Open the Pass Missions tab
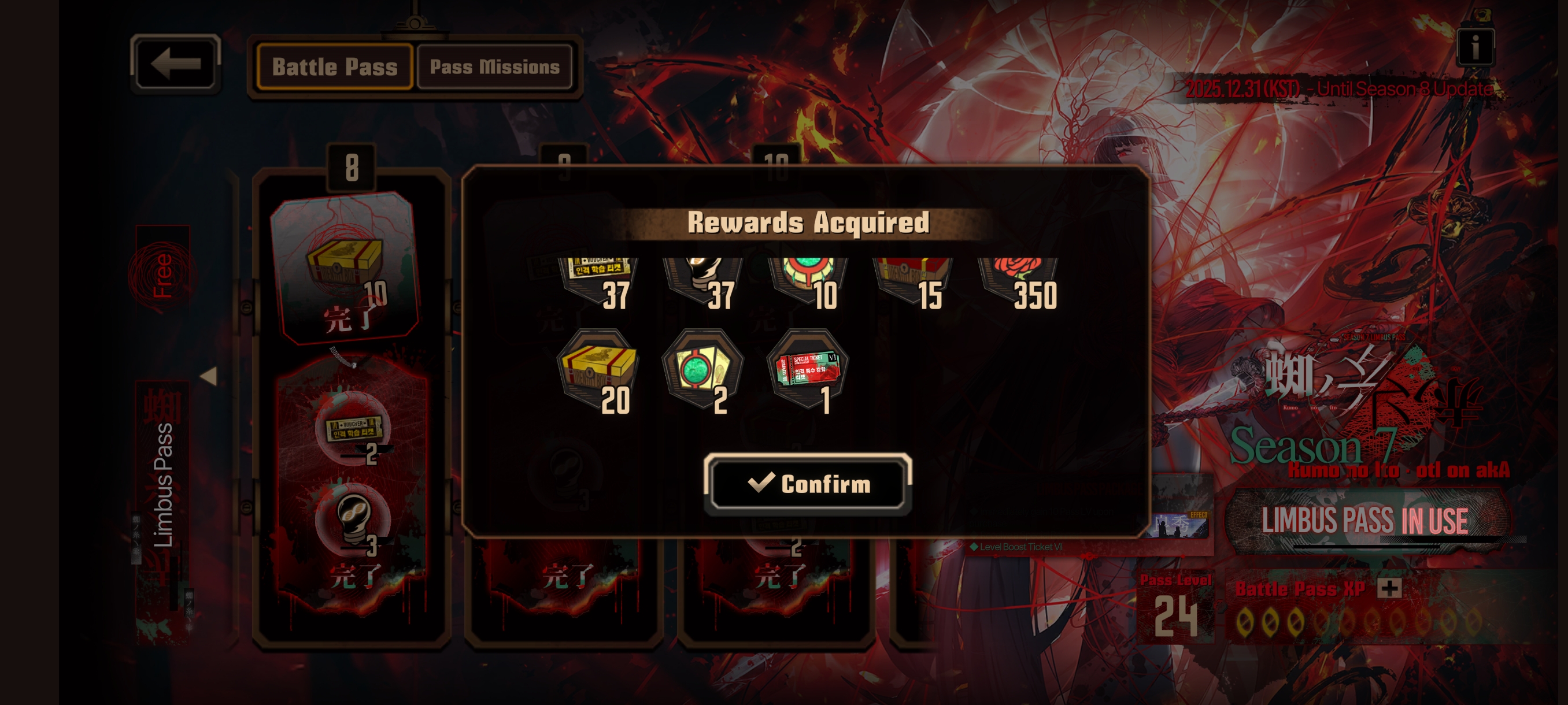Viewport: 1568px width, 705px height. (x=494, y=67)
